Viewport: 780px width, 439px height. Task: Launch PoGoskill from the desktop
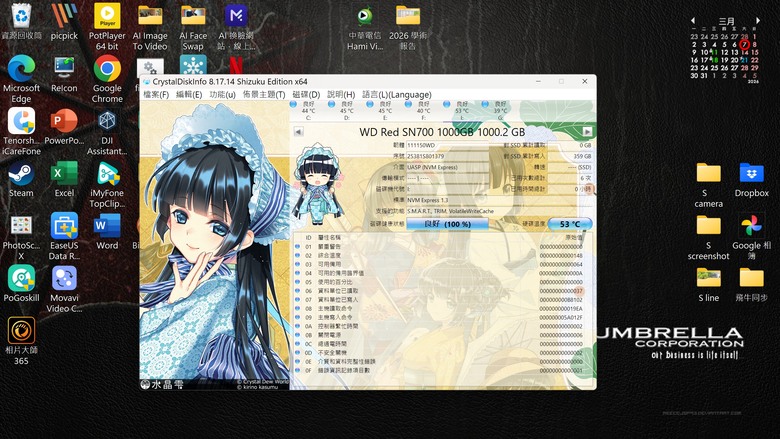point(21,284)
